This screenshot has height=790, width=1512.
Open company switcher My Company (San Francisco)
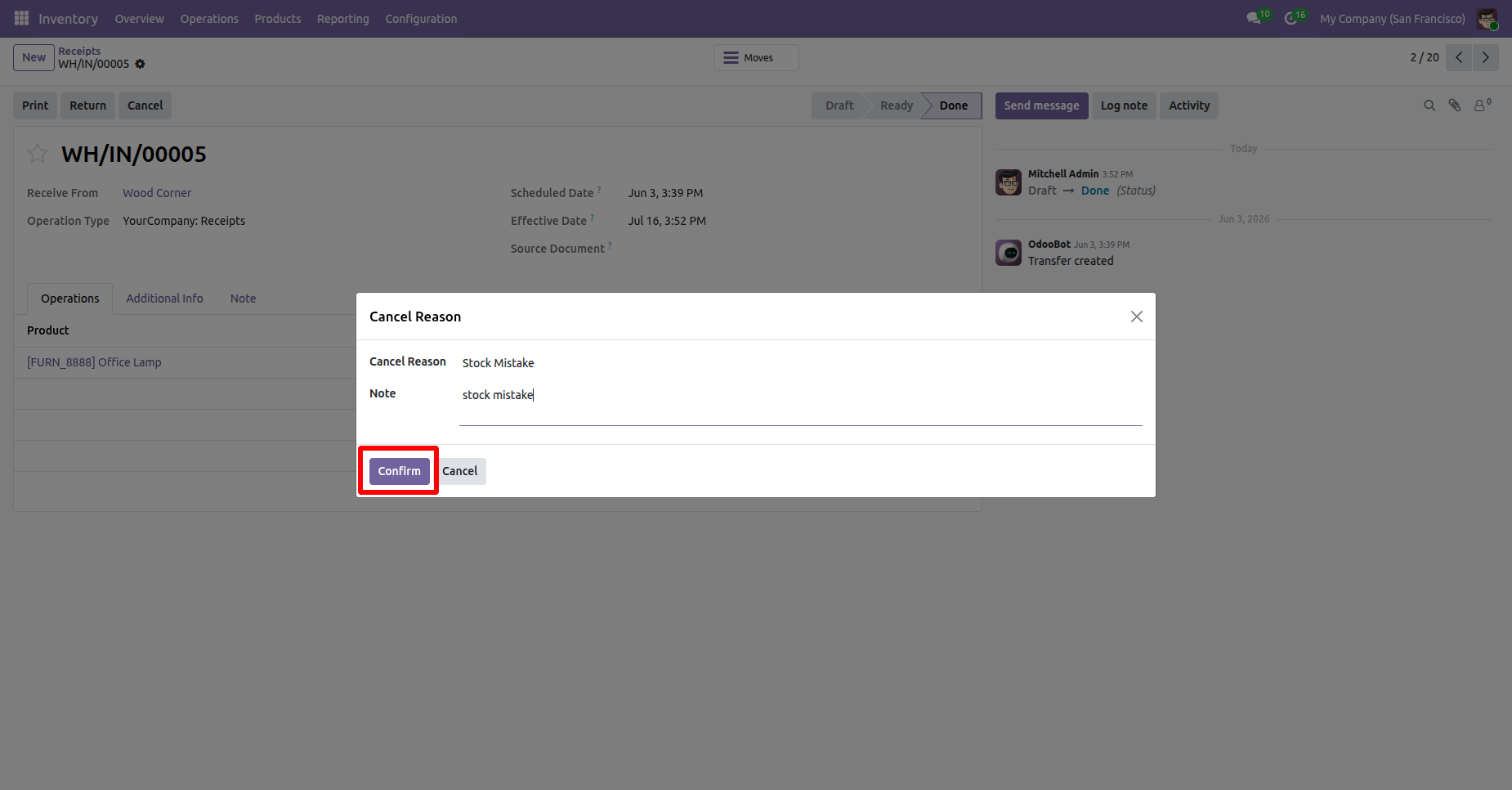click(x=1393, y=19)
